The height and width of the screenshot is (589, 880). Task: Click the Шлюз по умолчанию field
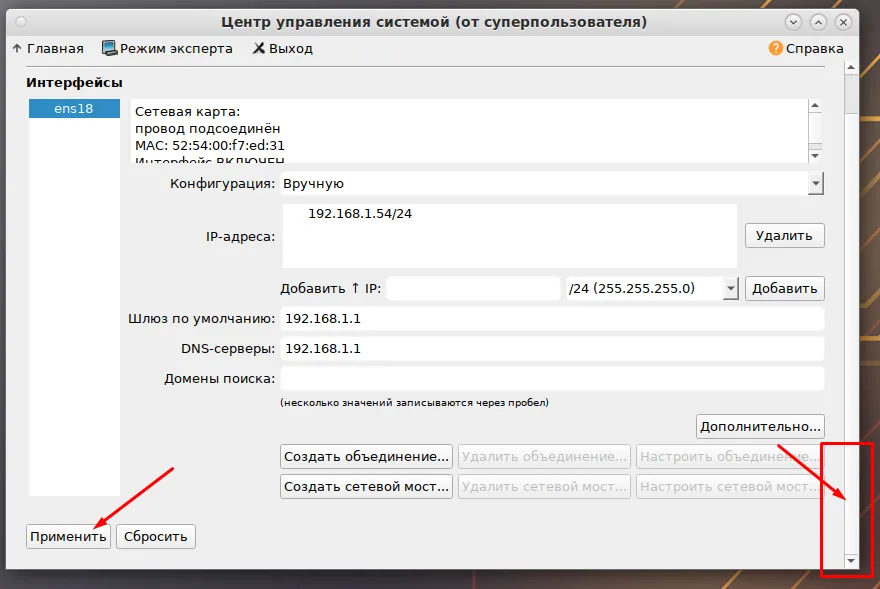tap(552, 319)
